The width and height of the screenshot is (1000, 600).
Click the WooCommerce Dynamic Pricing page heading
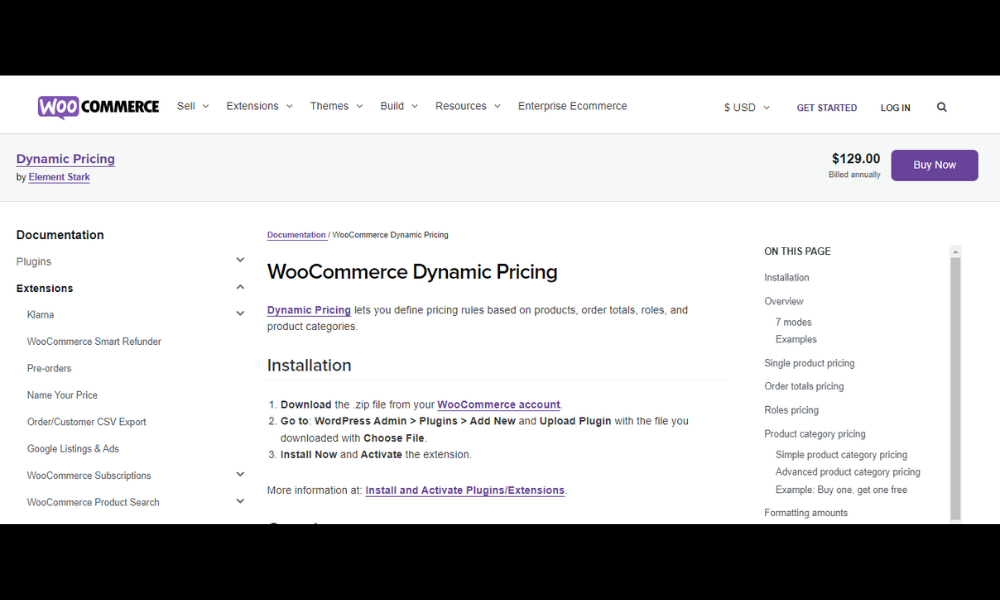tap(412, 272)
